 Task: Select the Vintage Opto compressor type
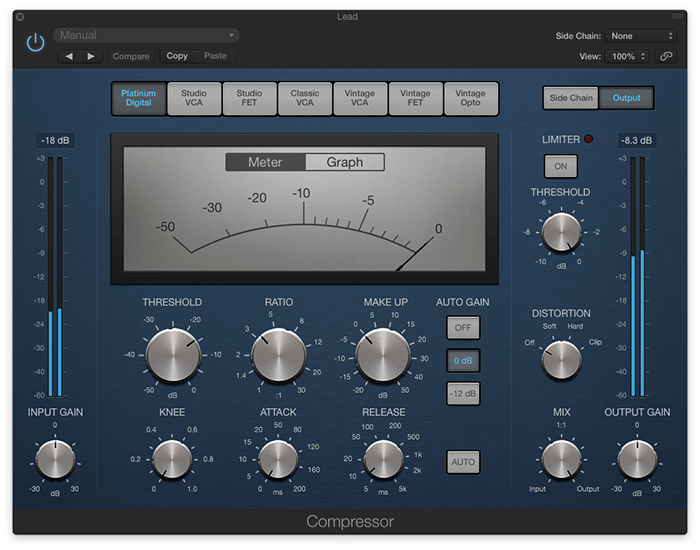[x=470, y=98]
